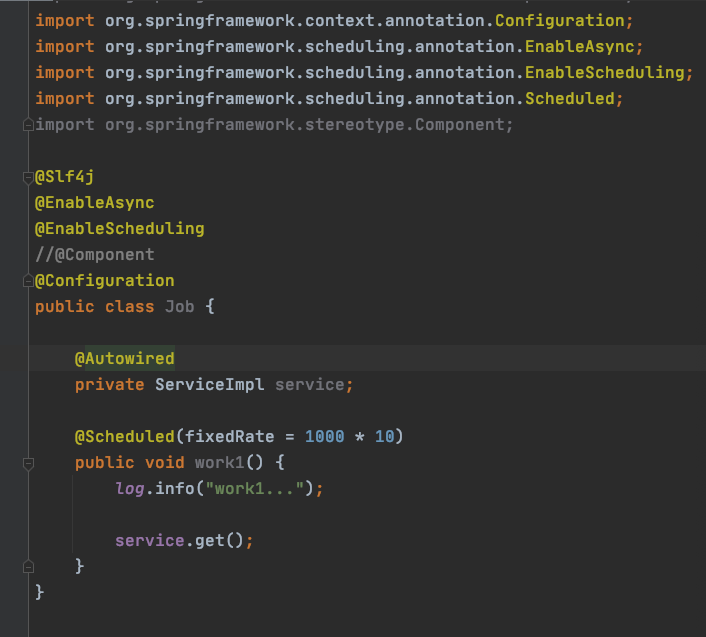Click the @Scheduled annotation

click(x=125, y=437)
